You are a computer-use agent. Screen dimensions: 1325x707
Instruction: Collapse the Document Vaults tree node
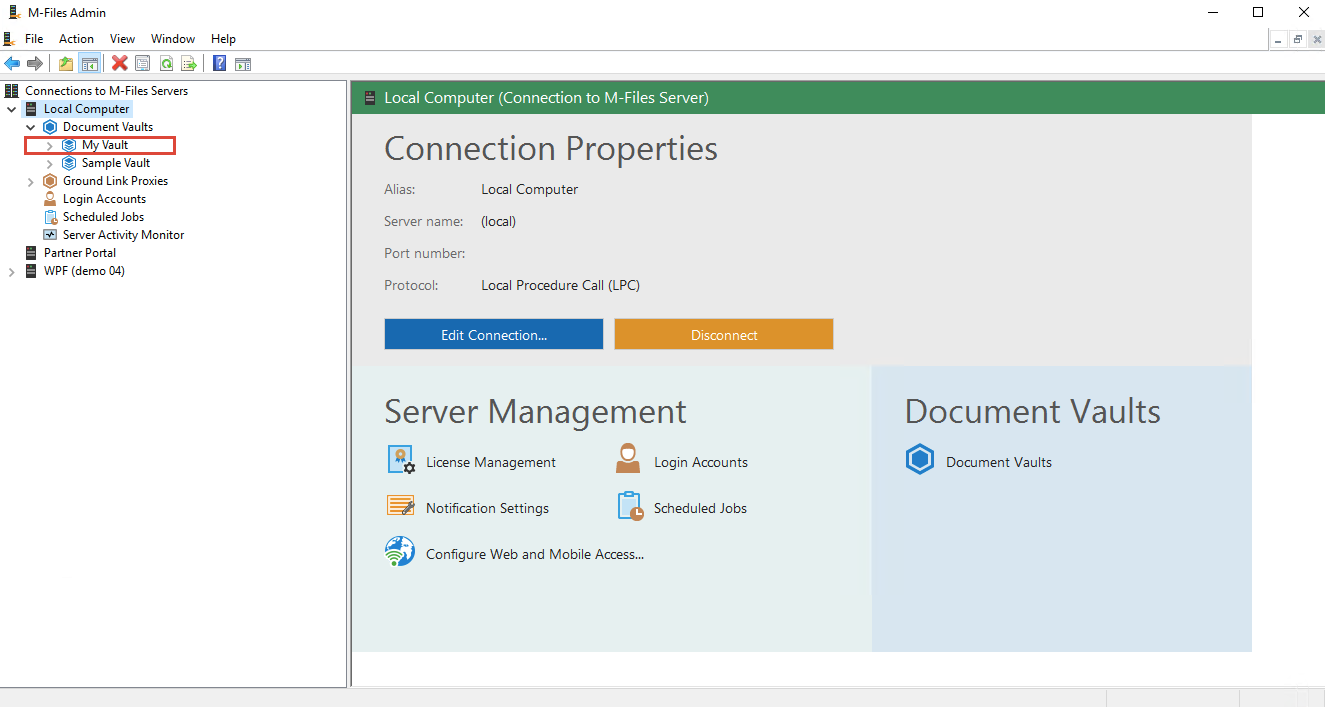31,128
